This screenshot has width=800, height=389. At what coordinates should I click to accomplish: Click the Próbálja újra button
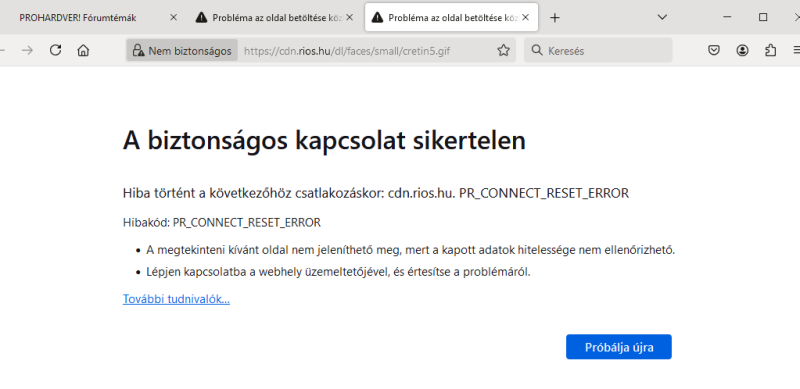[619, 347]
